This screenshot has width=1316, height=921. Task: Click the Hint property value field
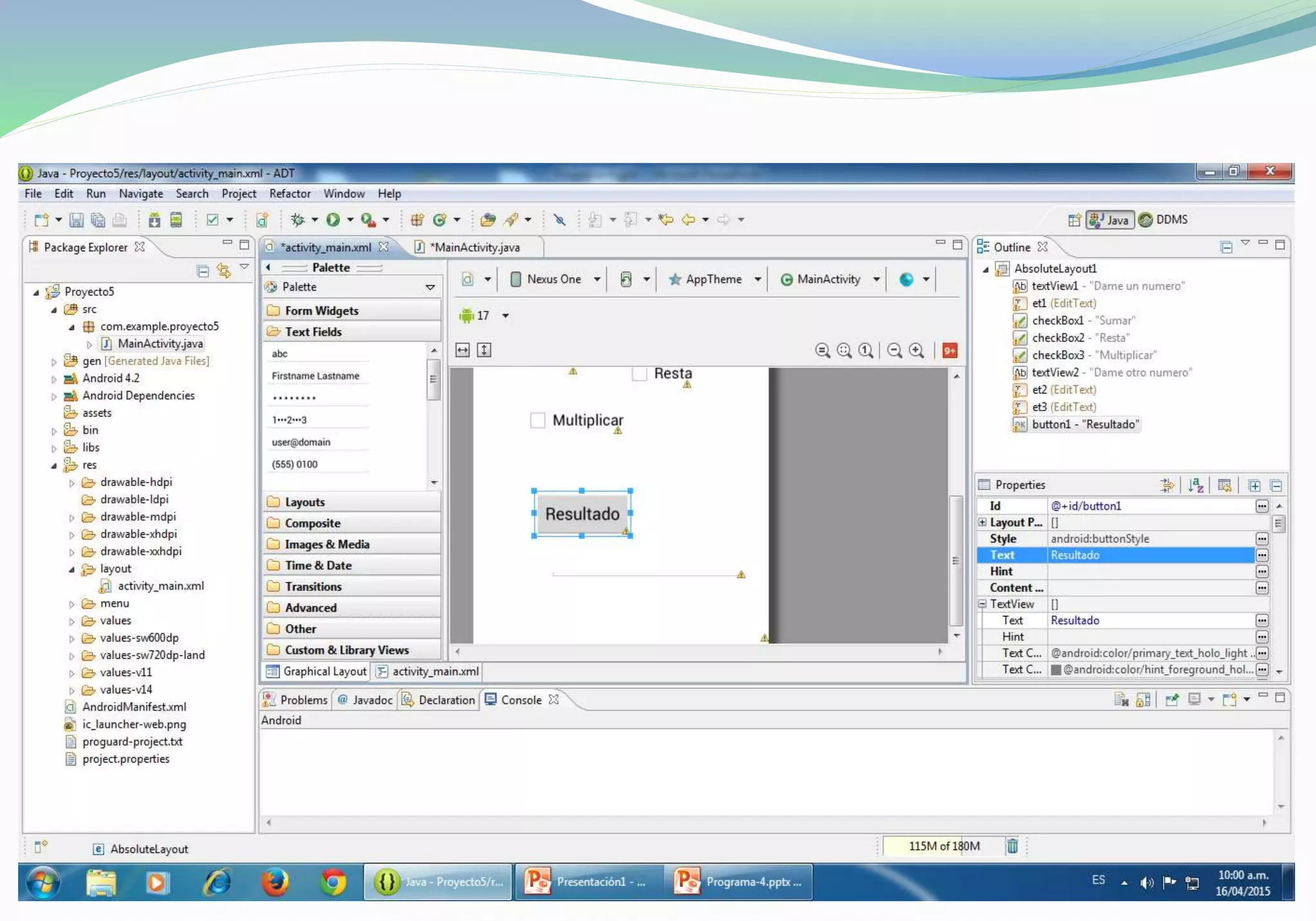(1150, 571)
